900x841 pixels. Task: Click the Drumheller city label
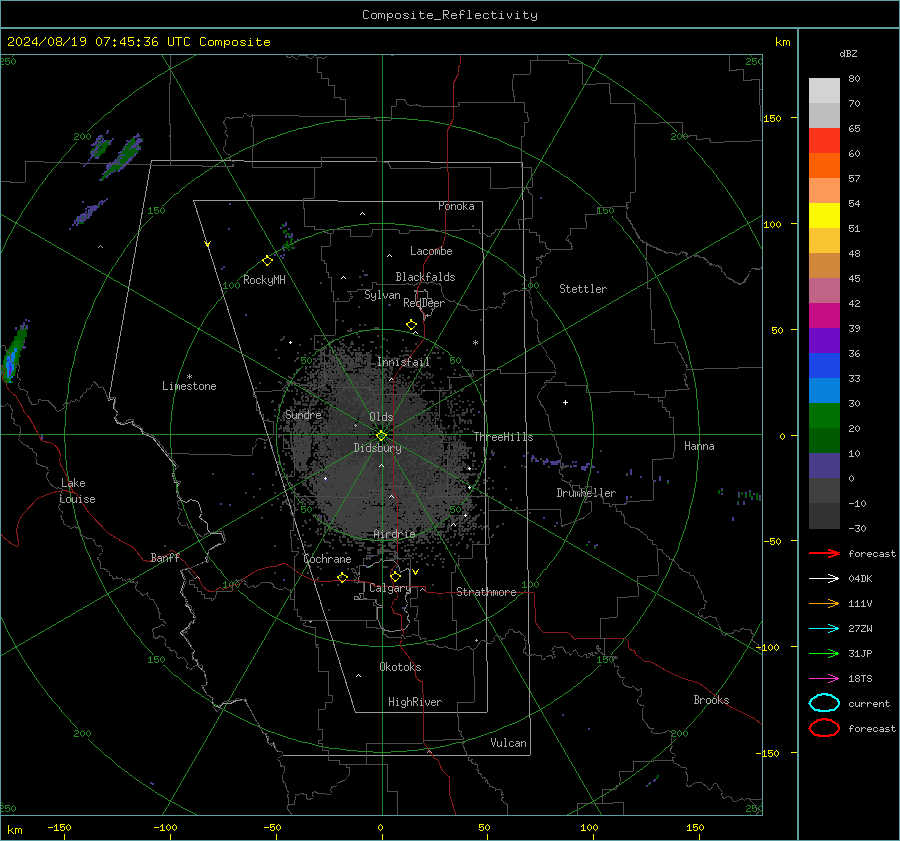[586, 493]
